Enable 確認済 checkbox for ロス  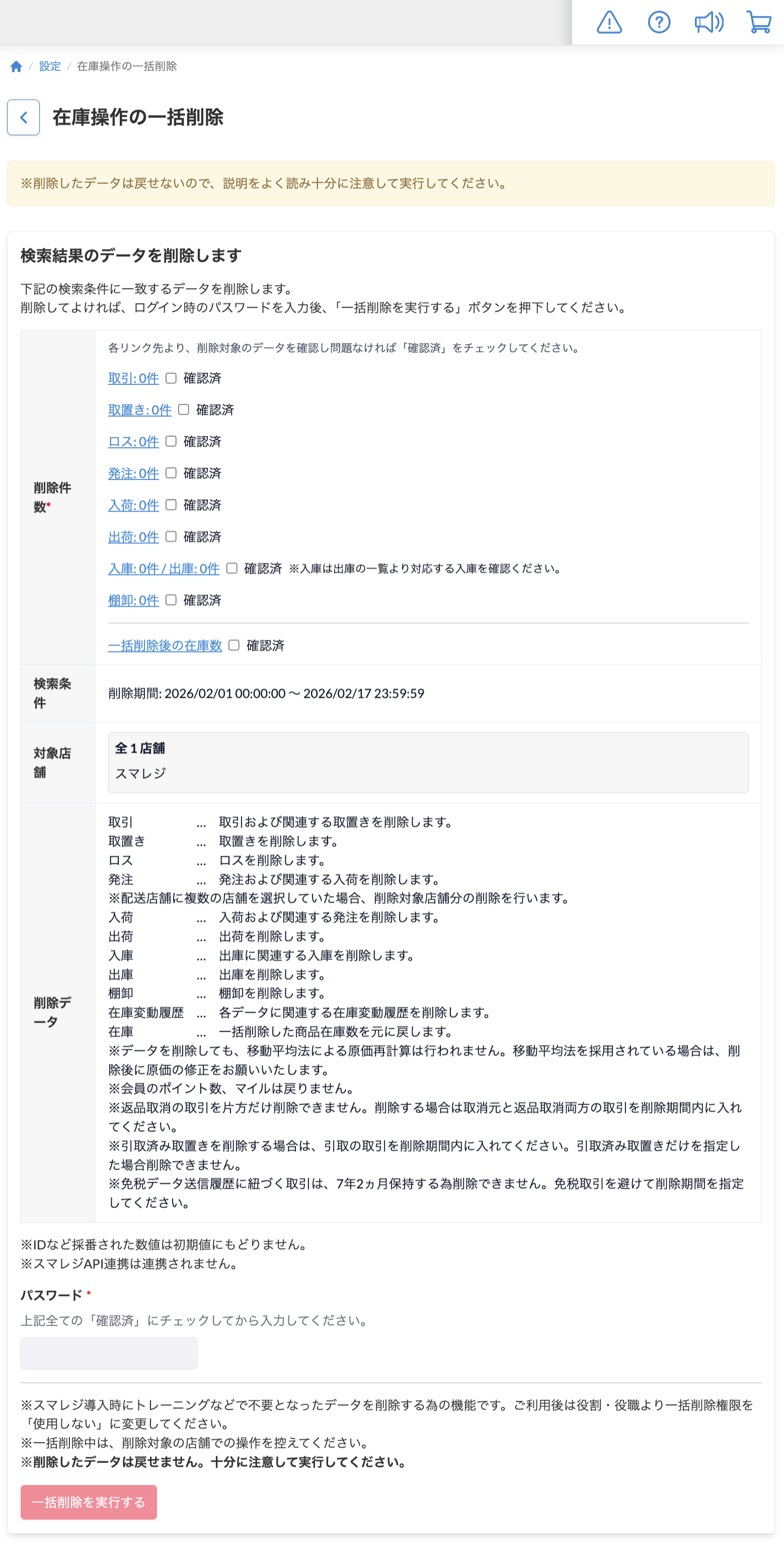pos(171,441)
